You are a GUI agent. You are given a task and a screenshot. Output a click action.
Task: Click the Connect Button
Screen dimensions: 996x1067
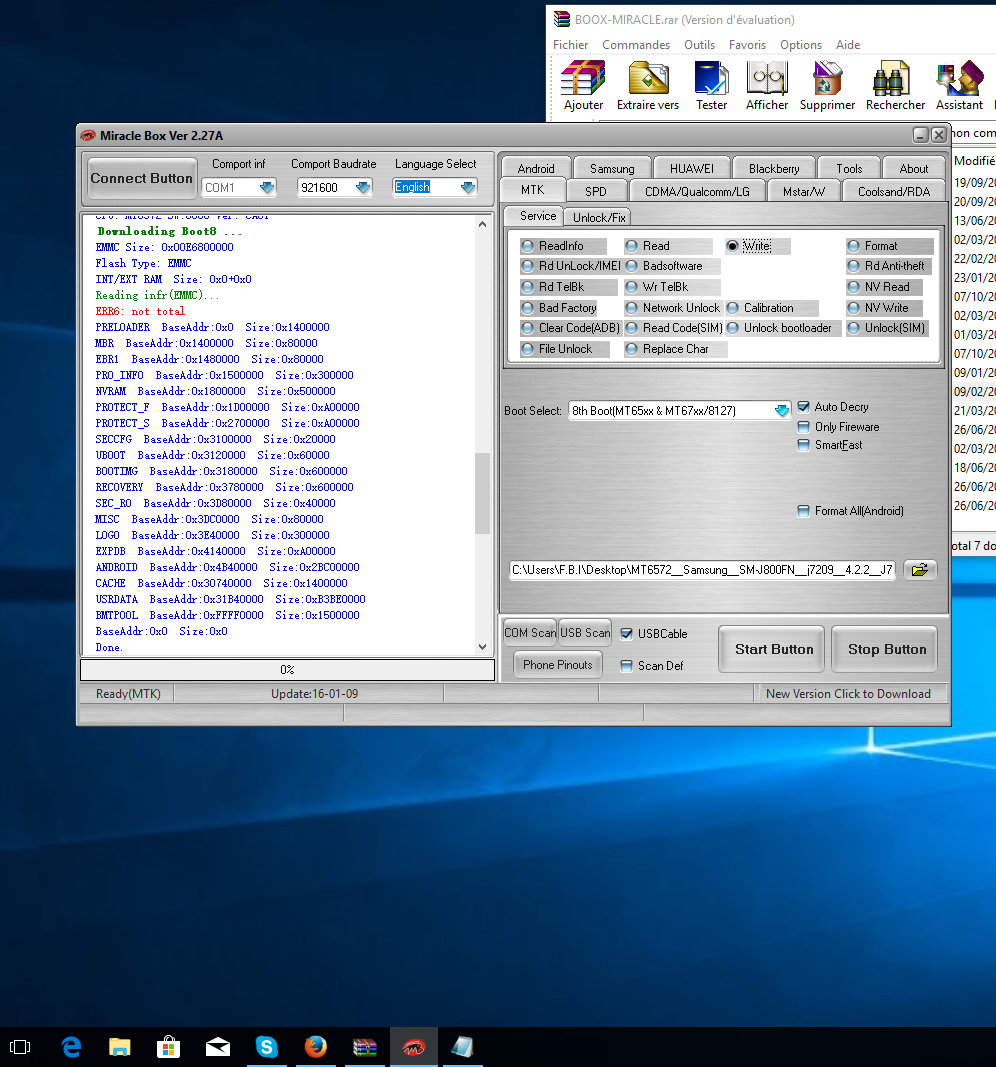point(142,178)
